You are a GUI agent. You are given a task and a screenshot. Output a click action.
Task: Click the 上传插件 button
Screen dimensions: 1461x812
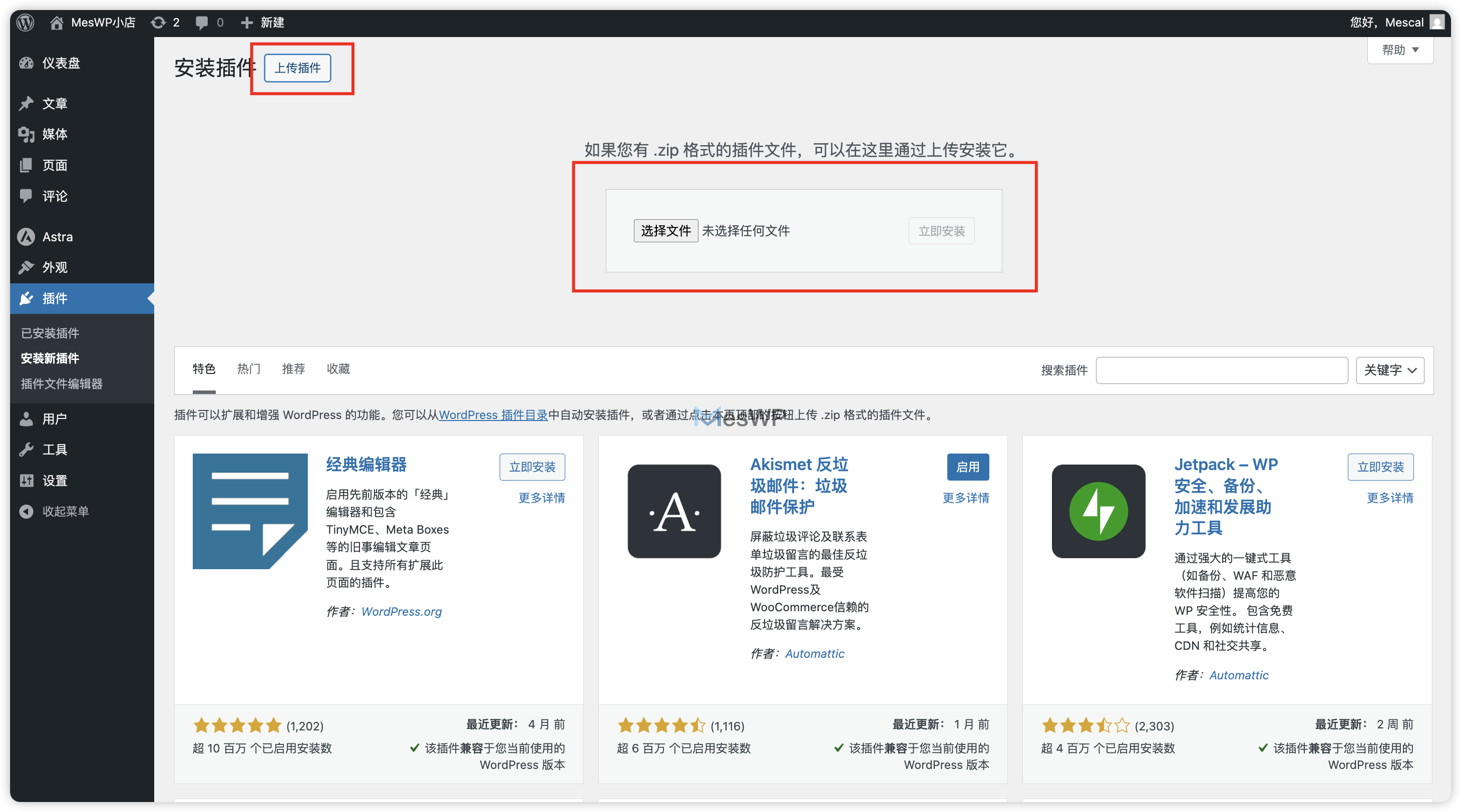tap(298, 68)
